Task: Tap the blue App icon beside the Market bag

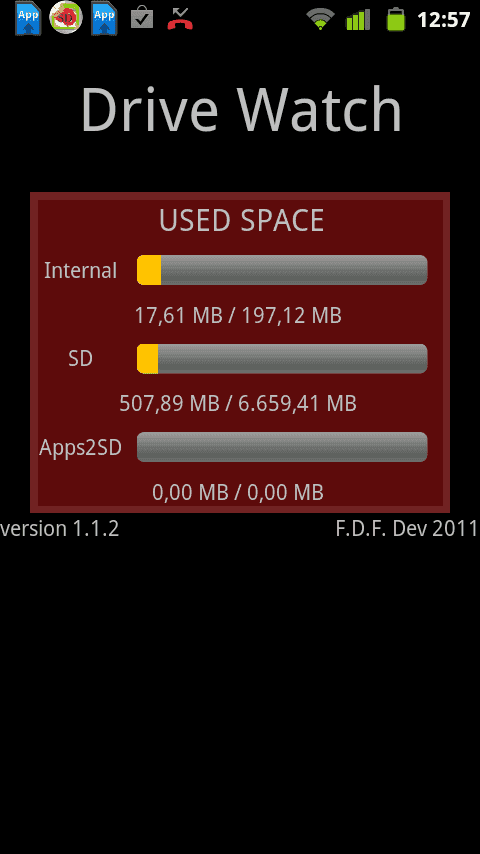Action: click(x=104, y=19)
